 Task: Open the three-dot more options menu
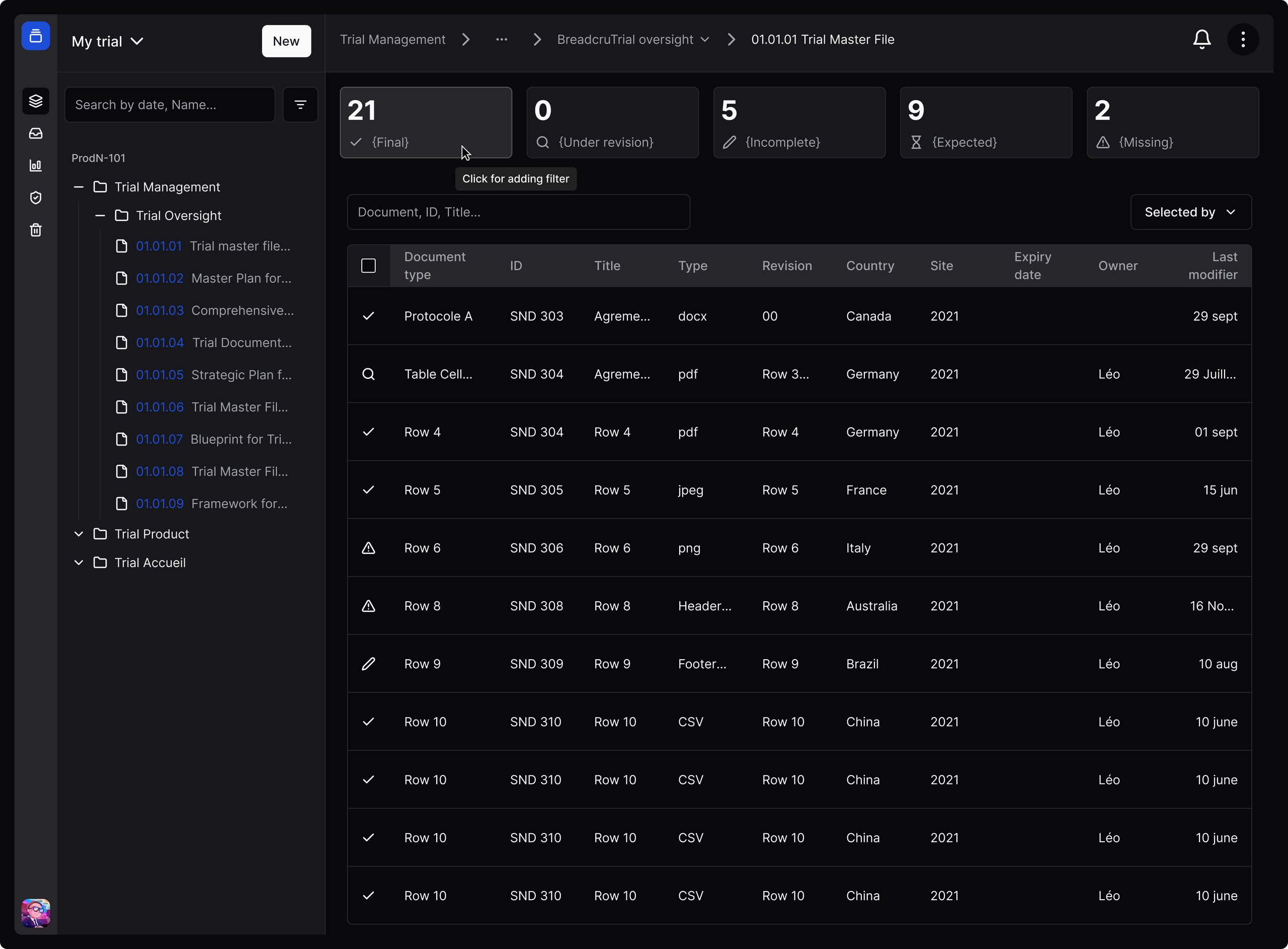pyautogui.click(x=1243, y=39)
